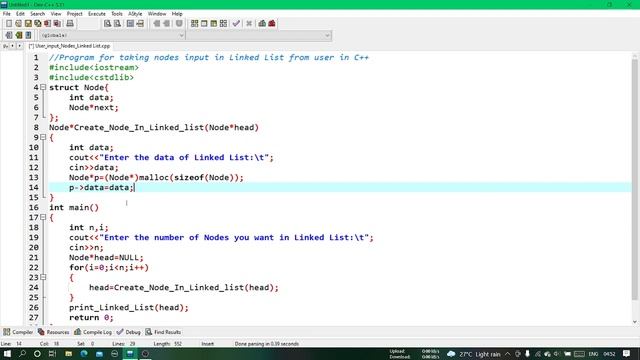Click the Print toolbar icon
Screen dimensions: 640x360
pyautogui.click(x=70, y=24)
